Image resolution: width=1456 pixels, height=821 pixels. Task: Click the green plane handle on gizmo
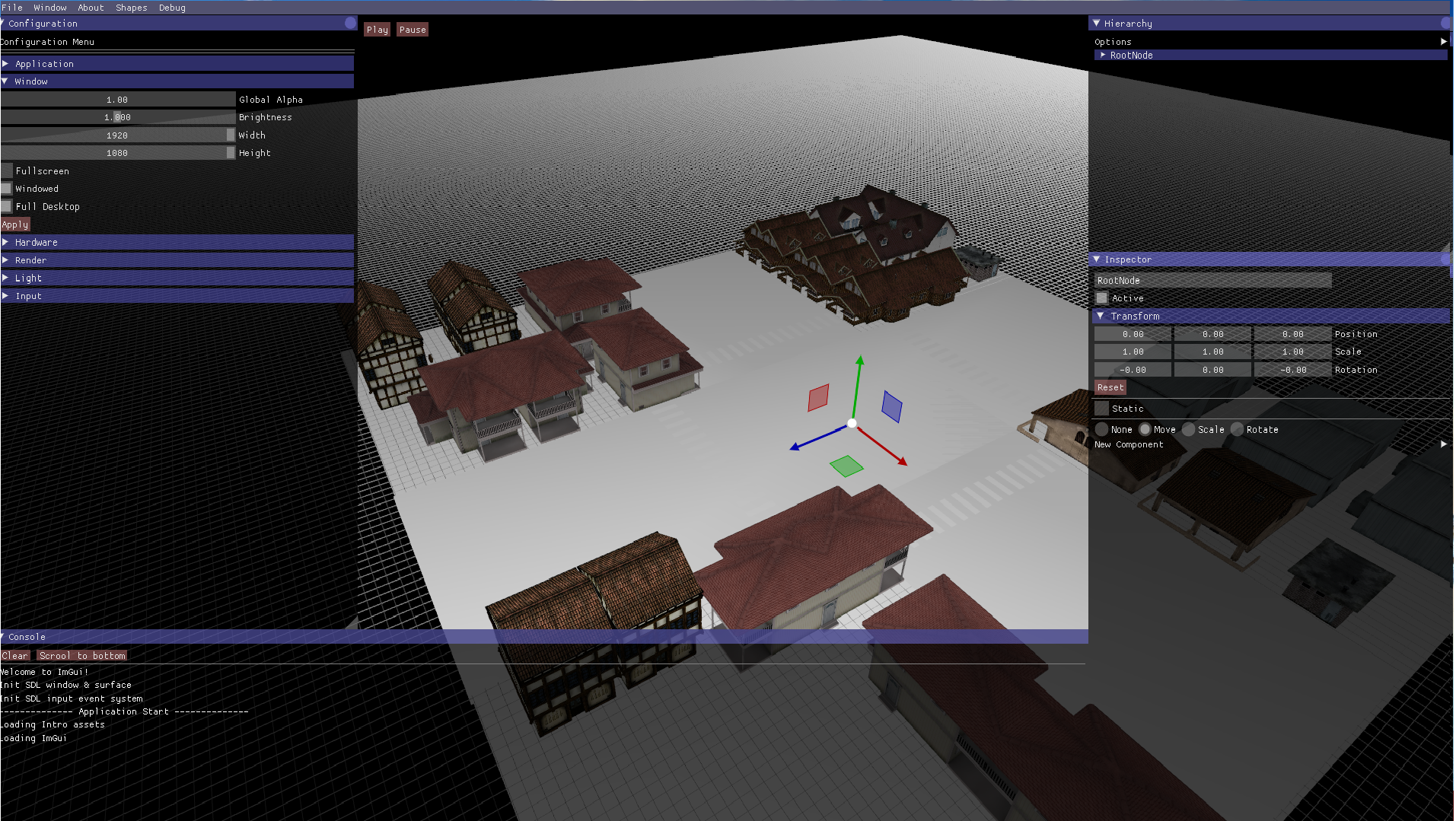click(846, 466)
